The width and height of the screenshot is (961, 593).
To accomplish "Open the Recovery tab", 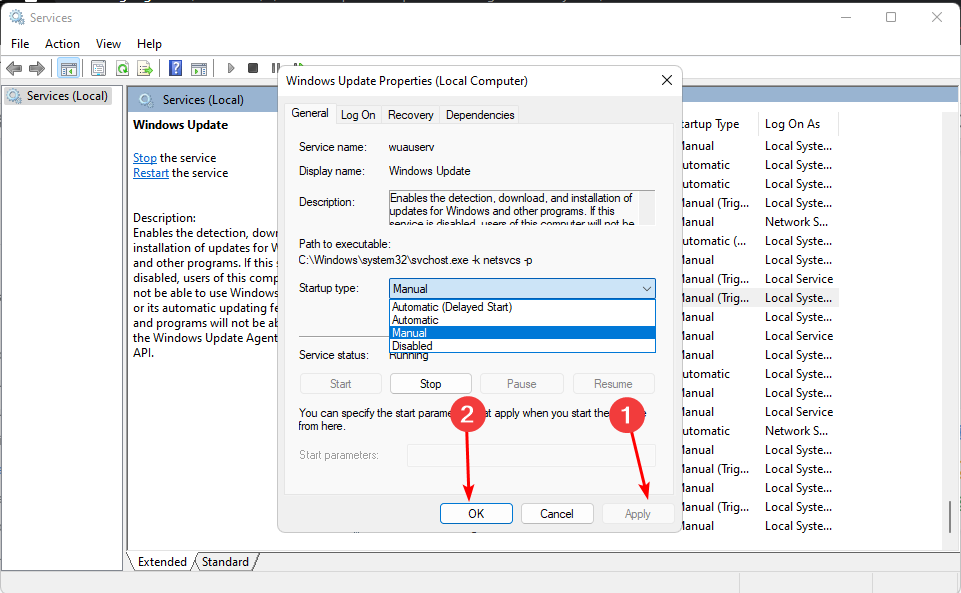I will [410, 115].
